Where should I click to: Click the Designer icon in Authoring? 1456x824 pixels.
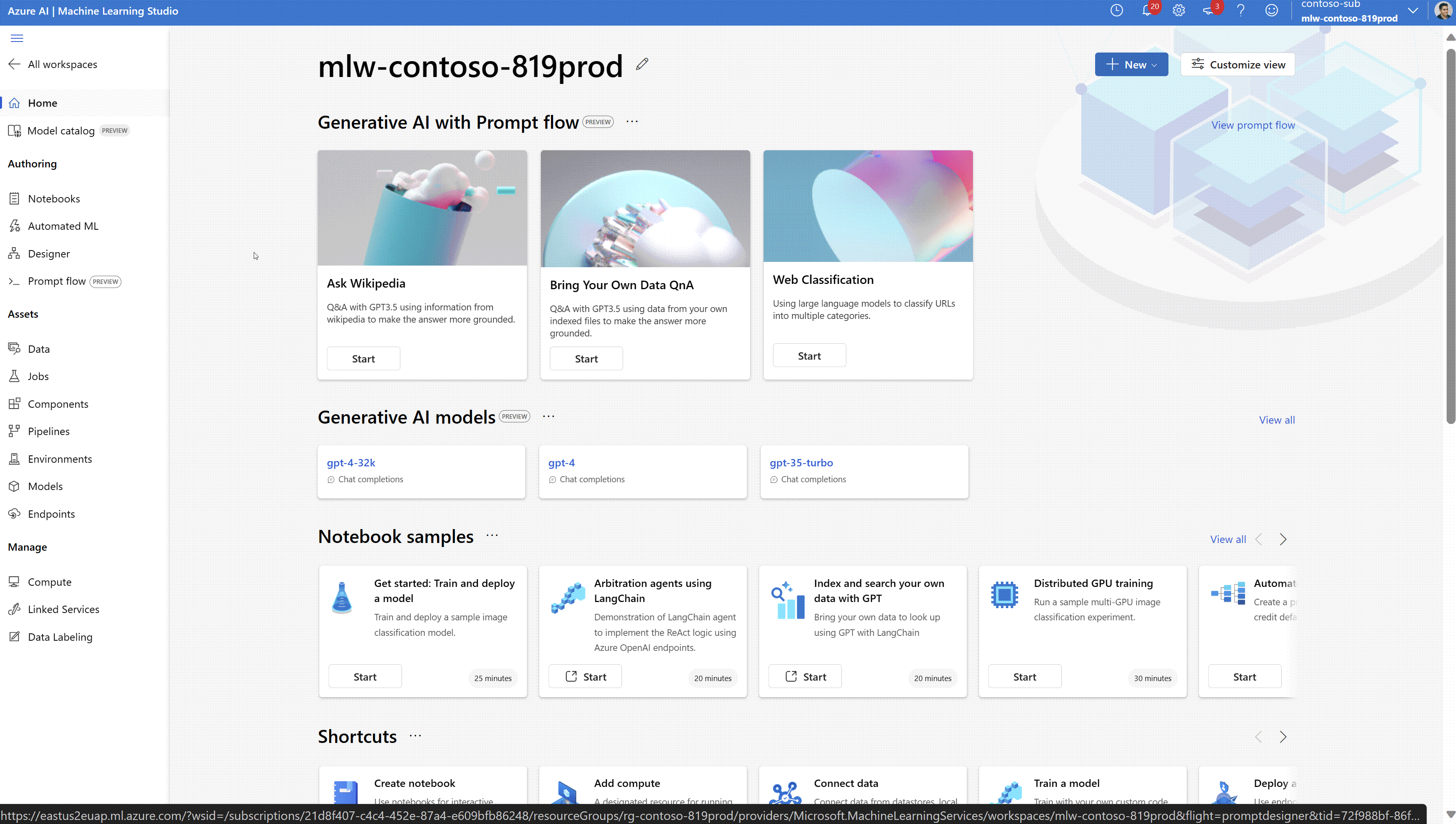16,253
